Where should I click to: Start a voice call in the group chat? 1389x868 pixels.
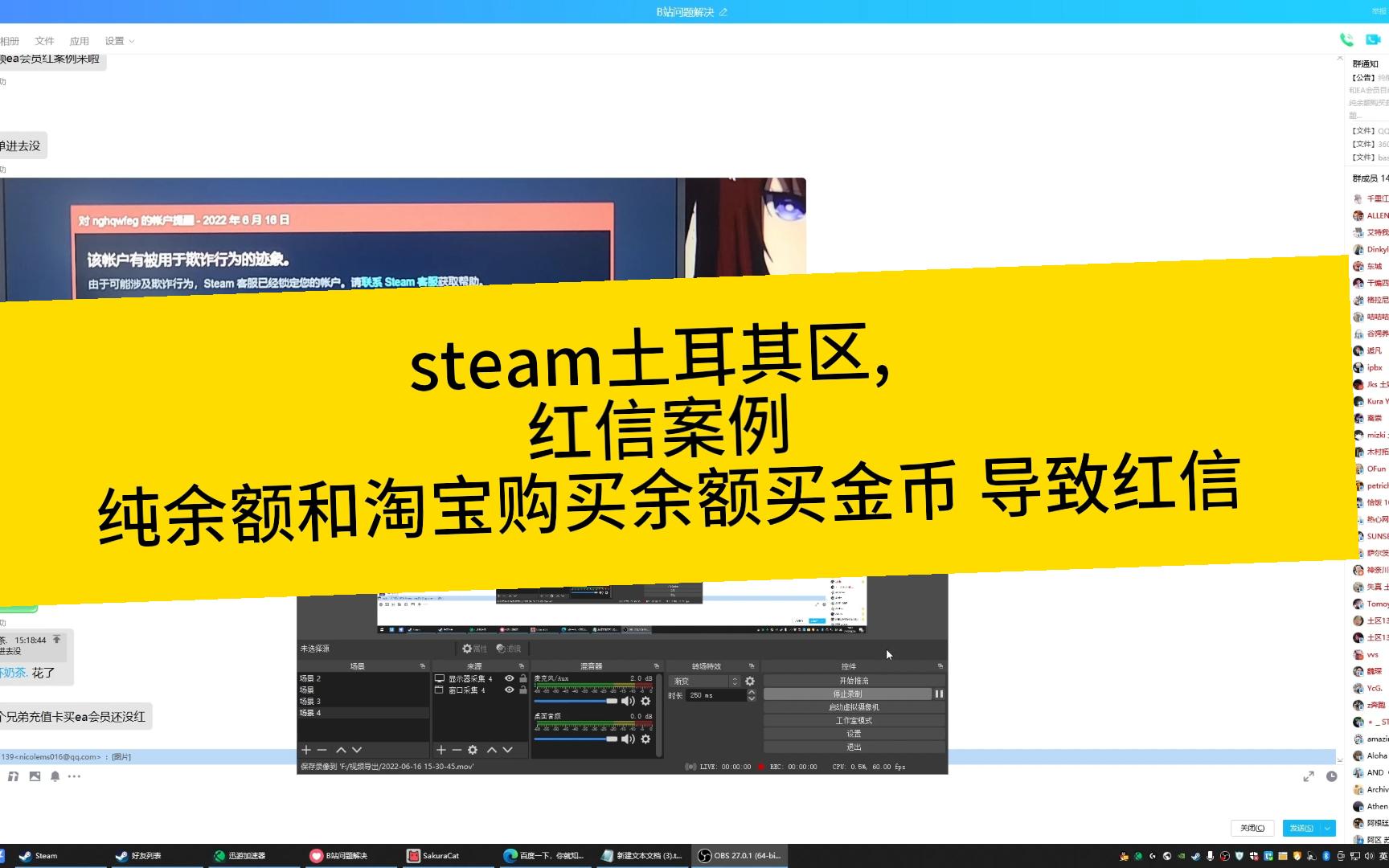coord(1346,39)
